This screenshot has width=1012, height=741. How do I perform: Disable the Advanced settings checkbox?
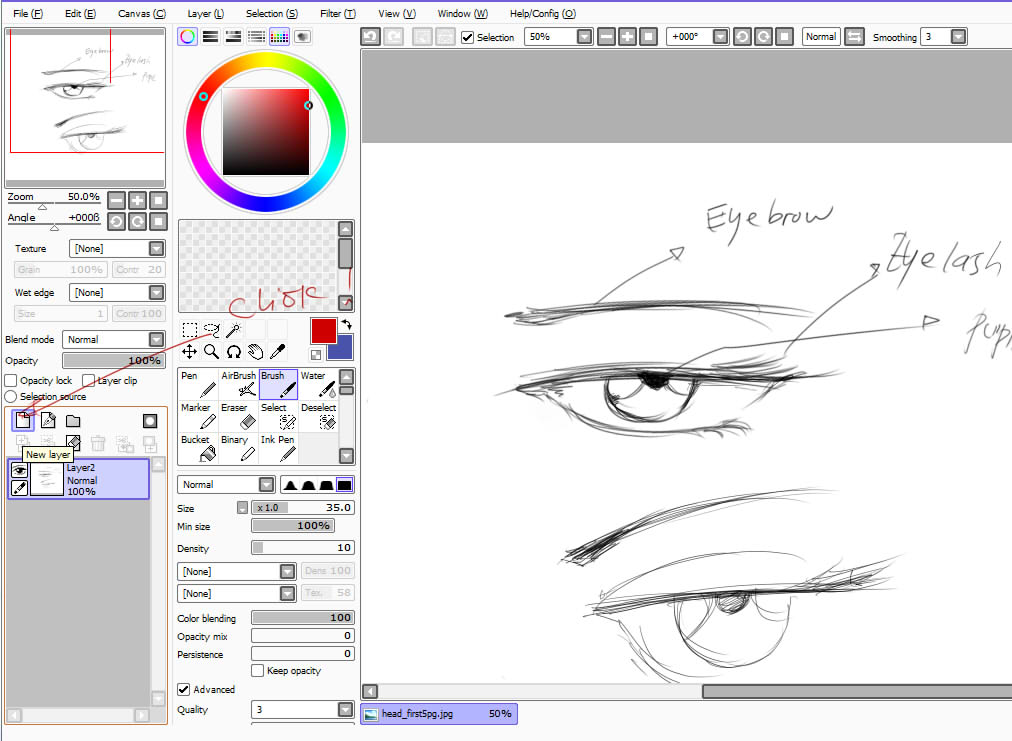coord(184,689)
